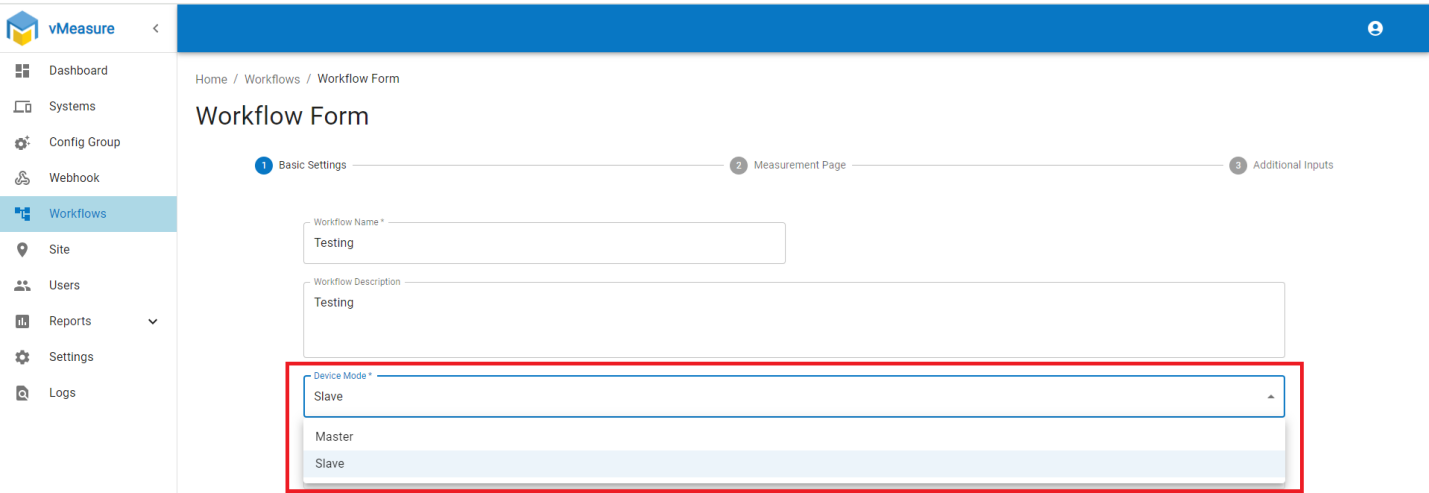Click the Workflow Description text area
Viewport: 1429px width, 493px height.
794,320
